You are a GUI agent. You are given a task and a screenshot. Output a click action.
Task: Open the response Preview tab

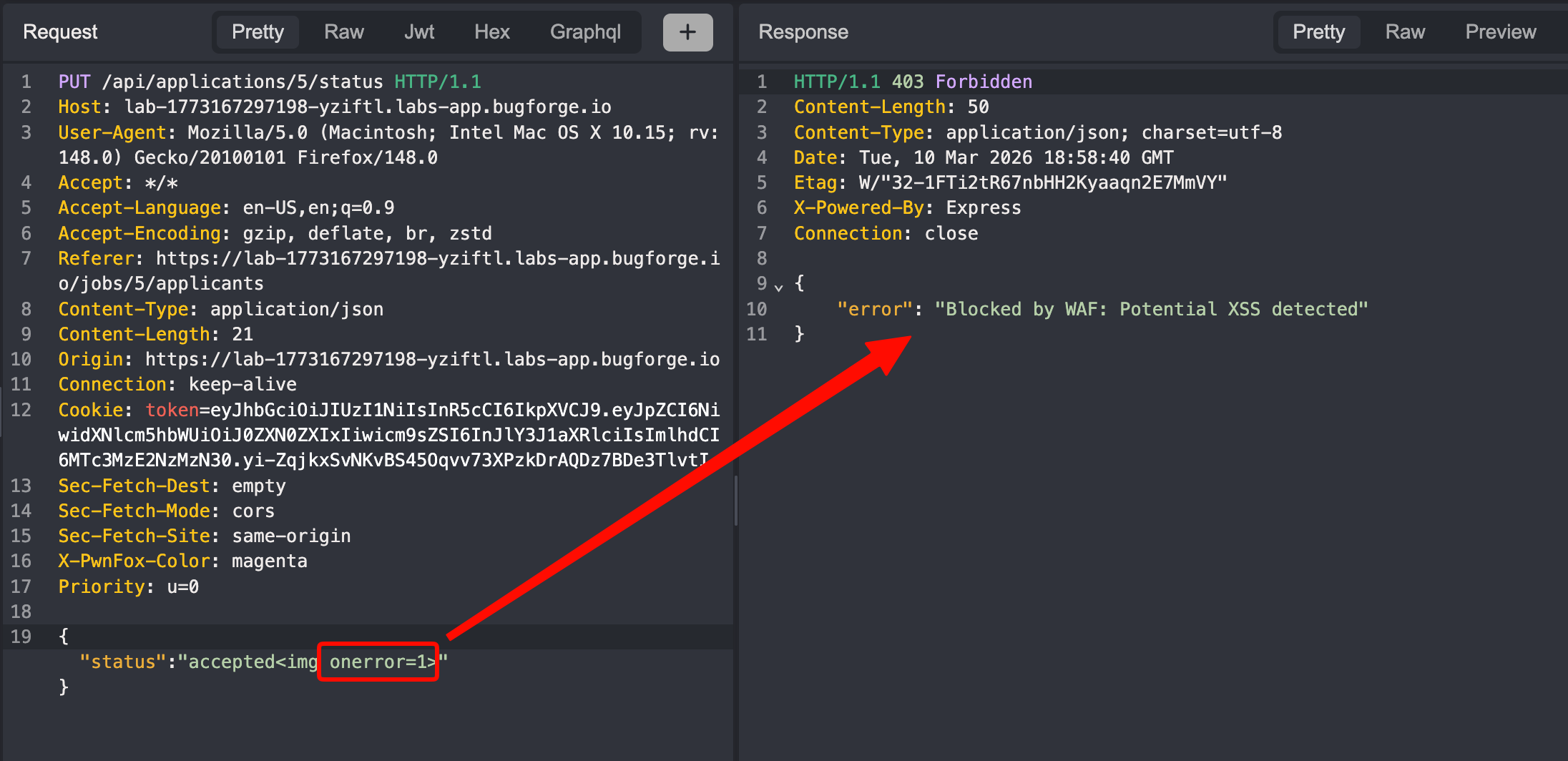pyautogui.click(x=1500, y=32)
